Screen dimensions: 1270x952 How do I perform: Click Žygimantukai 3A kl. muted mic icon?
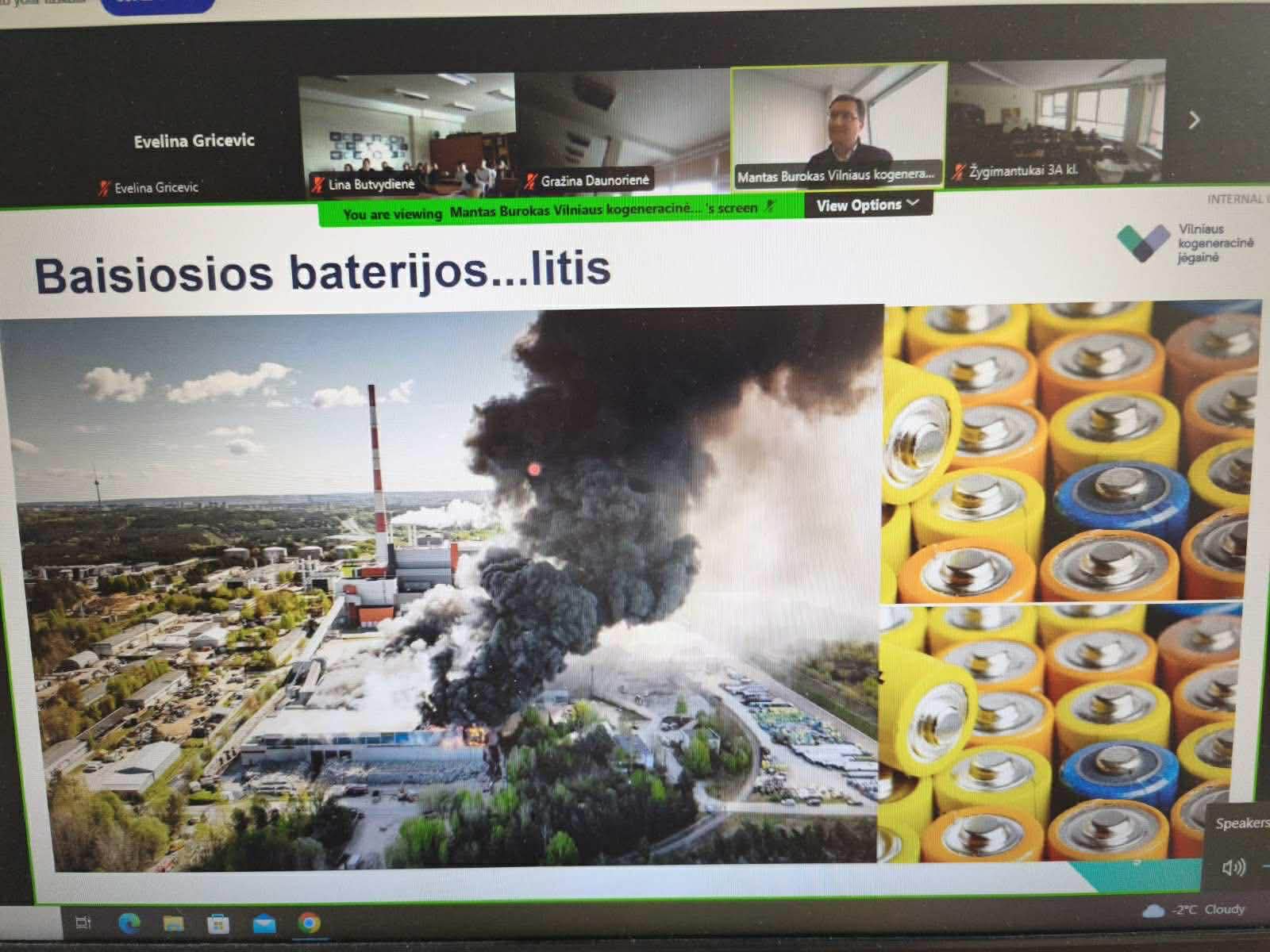[959, 171]
